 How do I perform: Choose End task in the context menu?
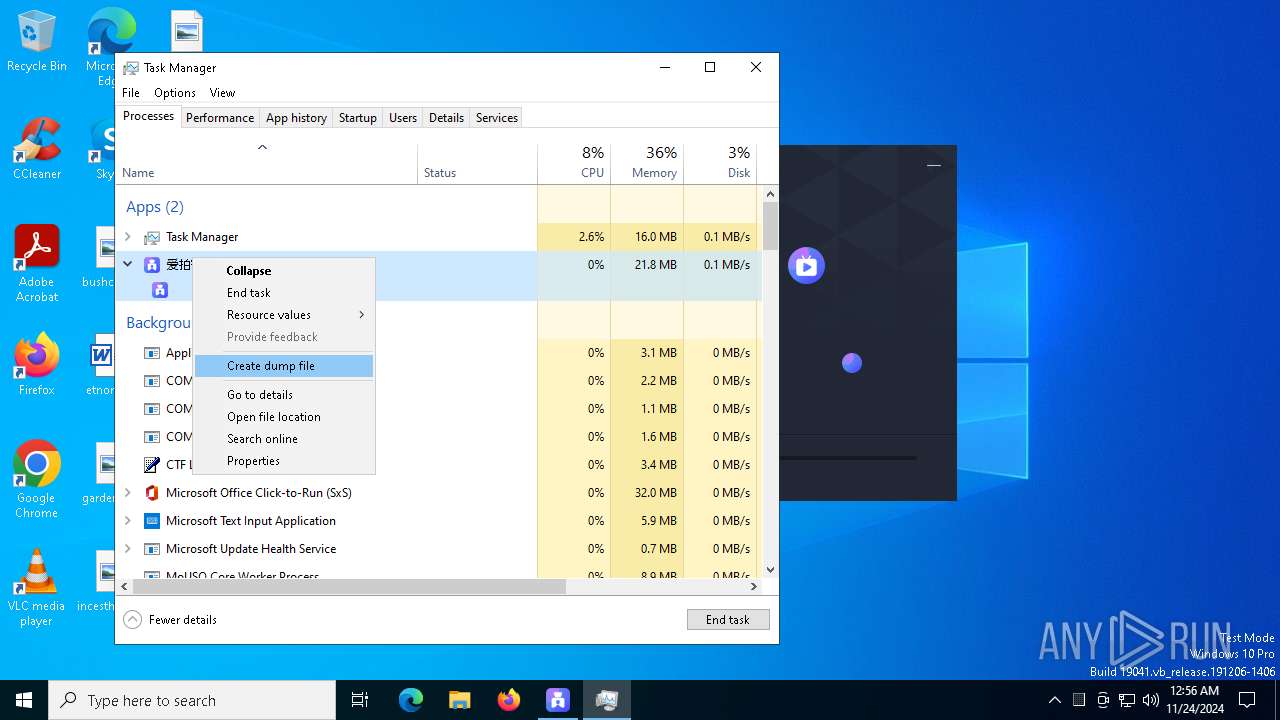coord(284,293)
